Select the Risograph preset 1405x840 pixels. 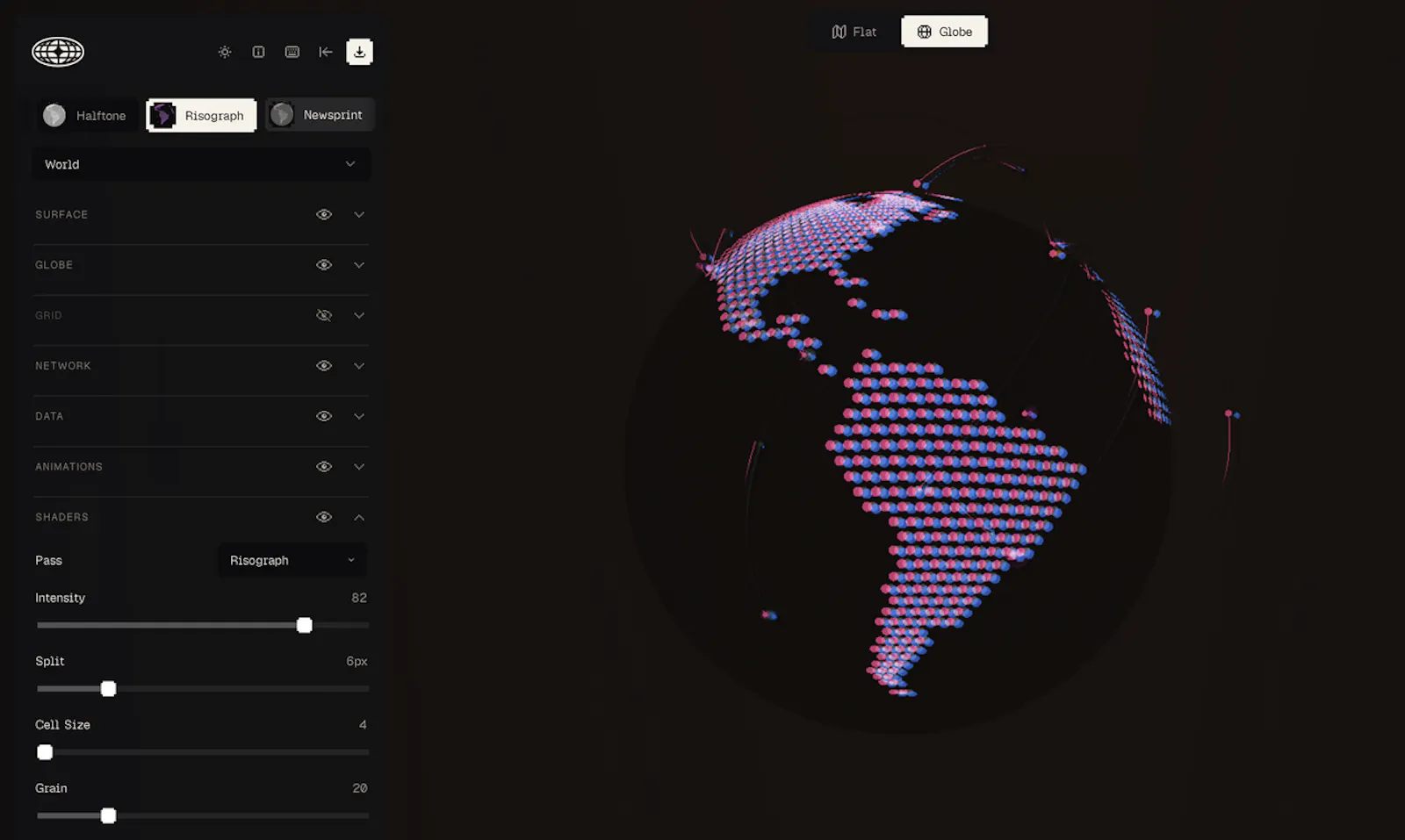201,115
